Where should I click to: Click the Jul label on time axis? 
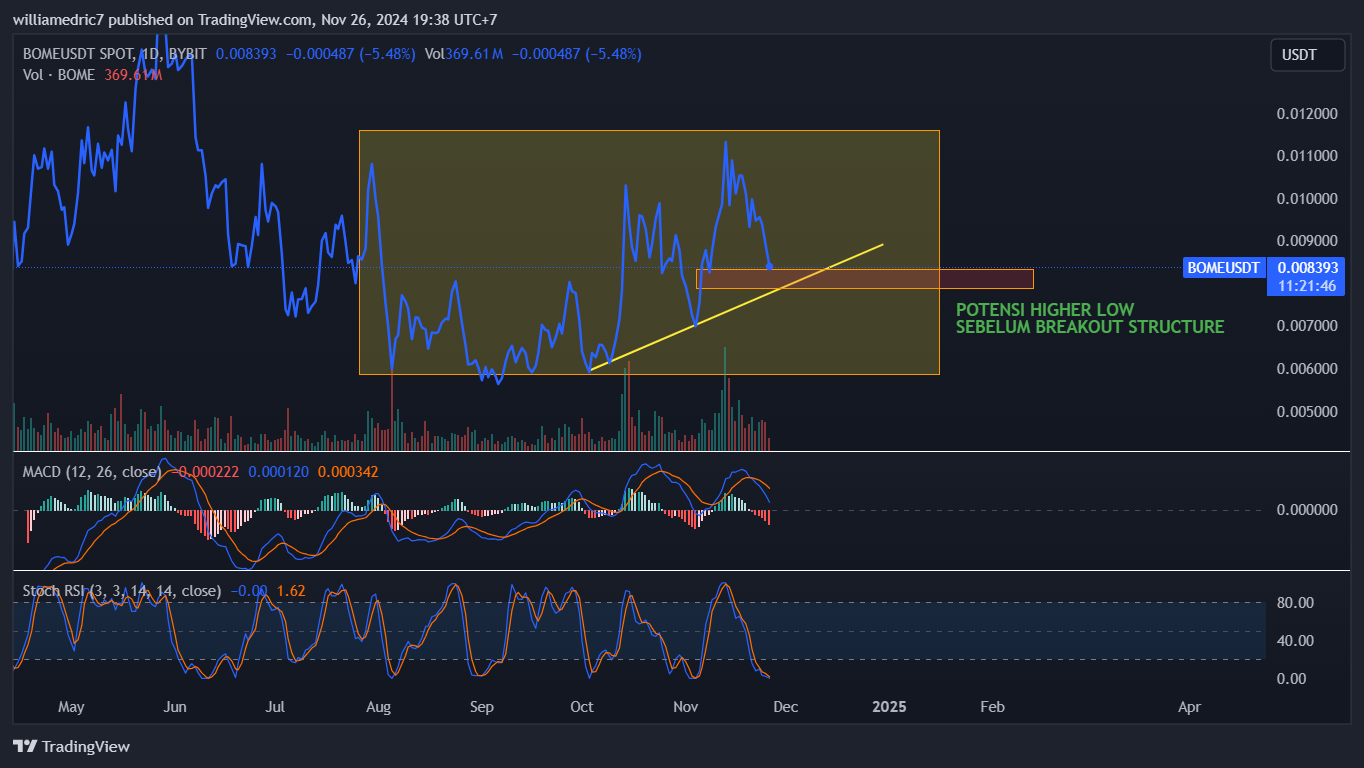click(276, 707)
